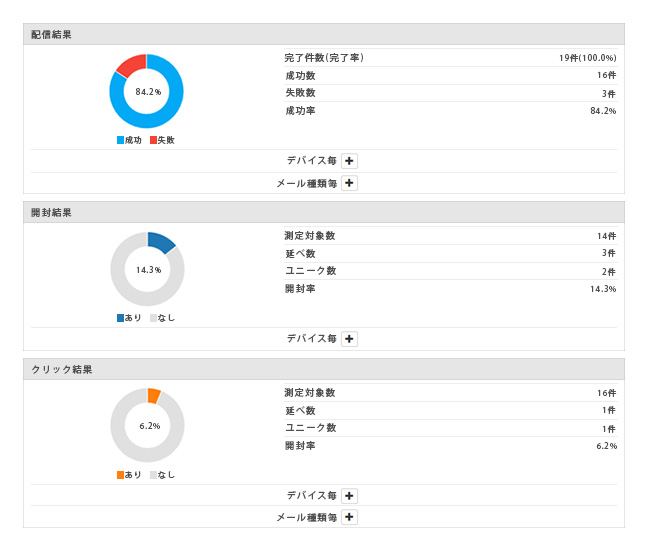
Task: Expand デバイス毎 in 配信結果 section
Action: coord(349,161)
